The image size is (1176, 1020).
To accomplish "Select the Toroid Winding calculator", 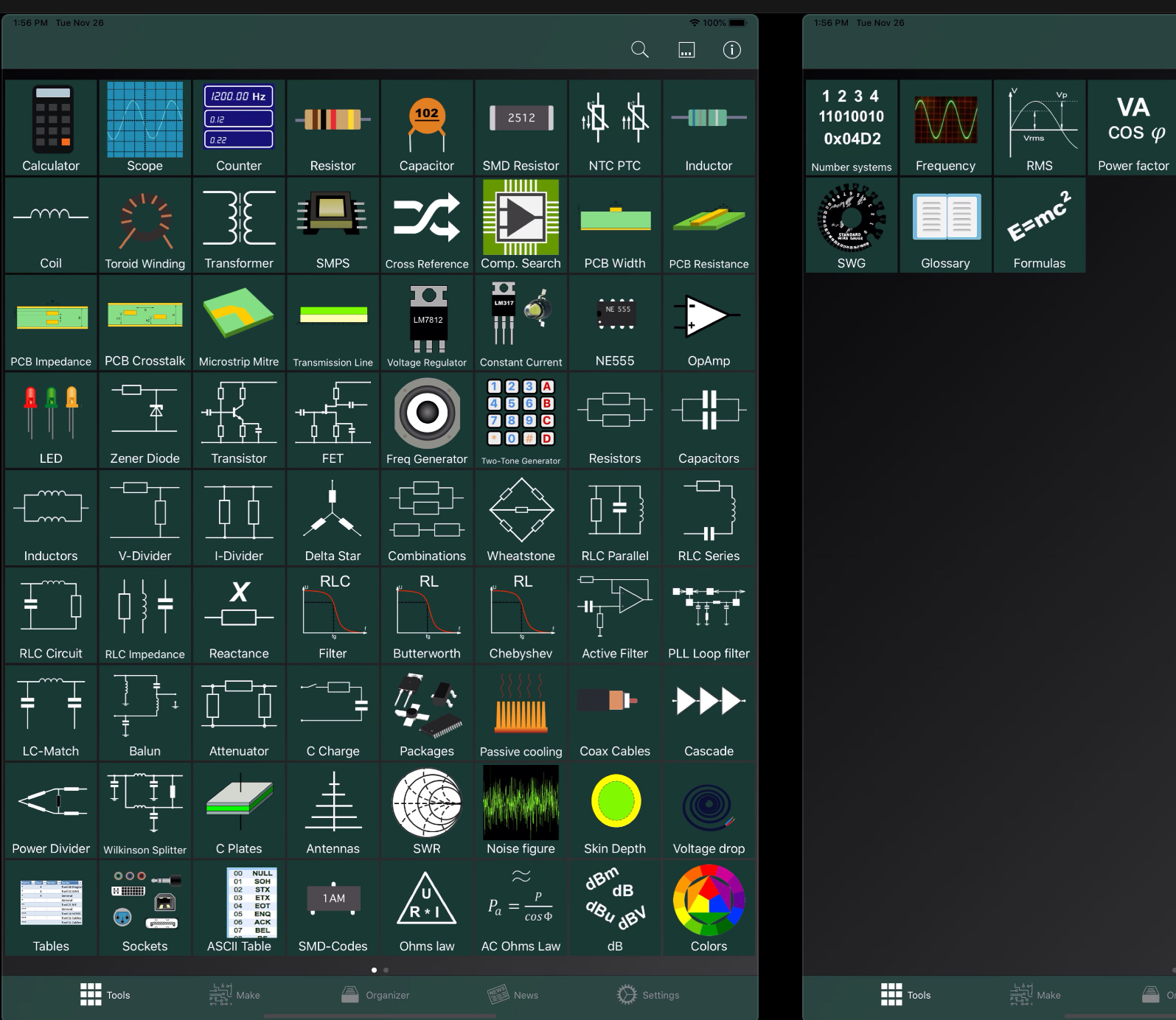I will [x=145, y=226].
